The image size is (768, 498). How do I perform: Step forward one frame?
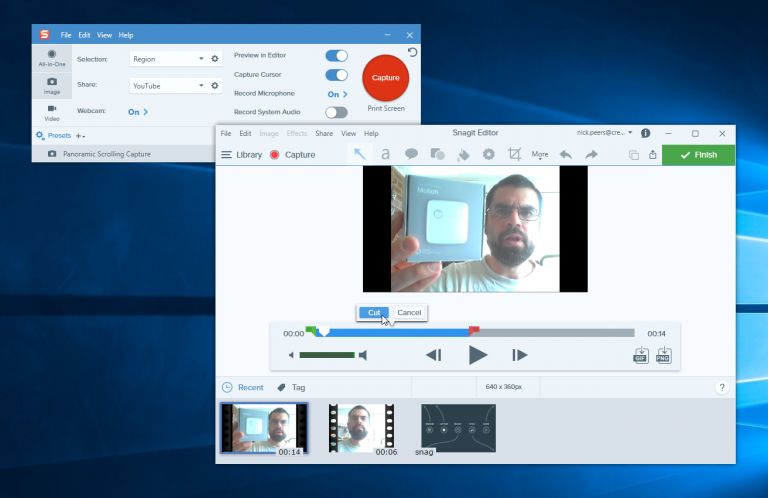click(x=519, y=355)
